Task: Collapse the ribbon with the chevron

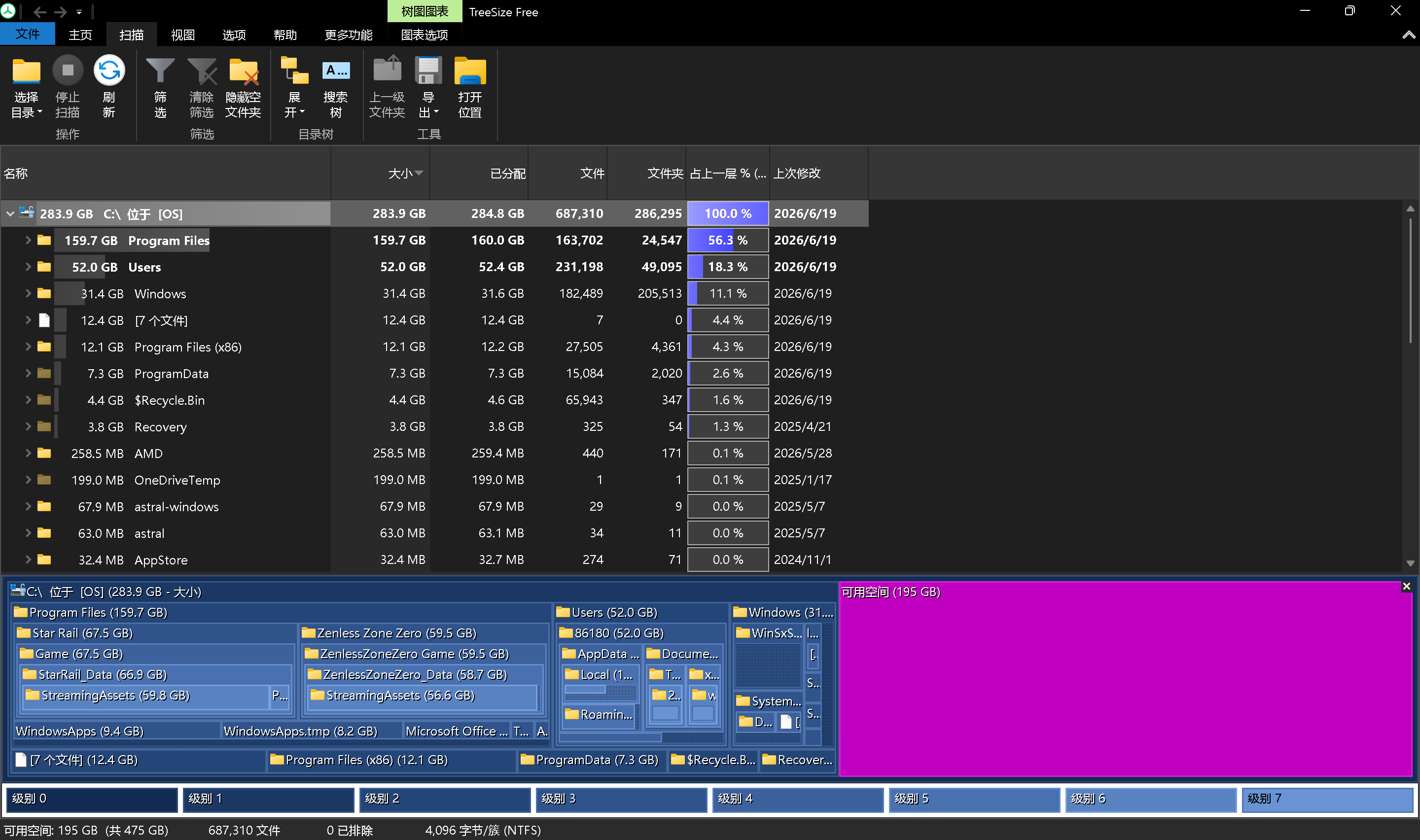Action: coord(1408,35)
